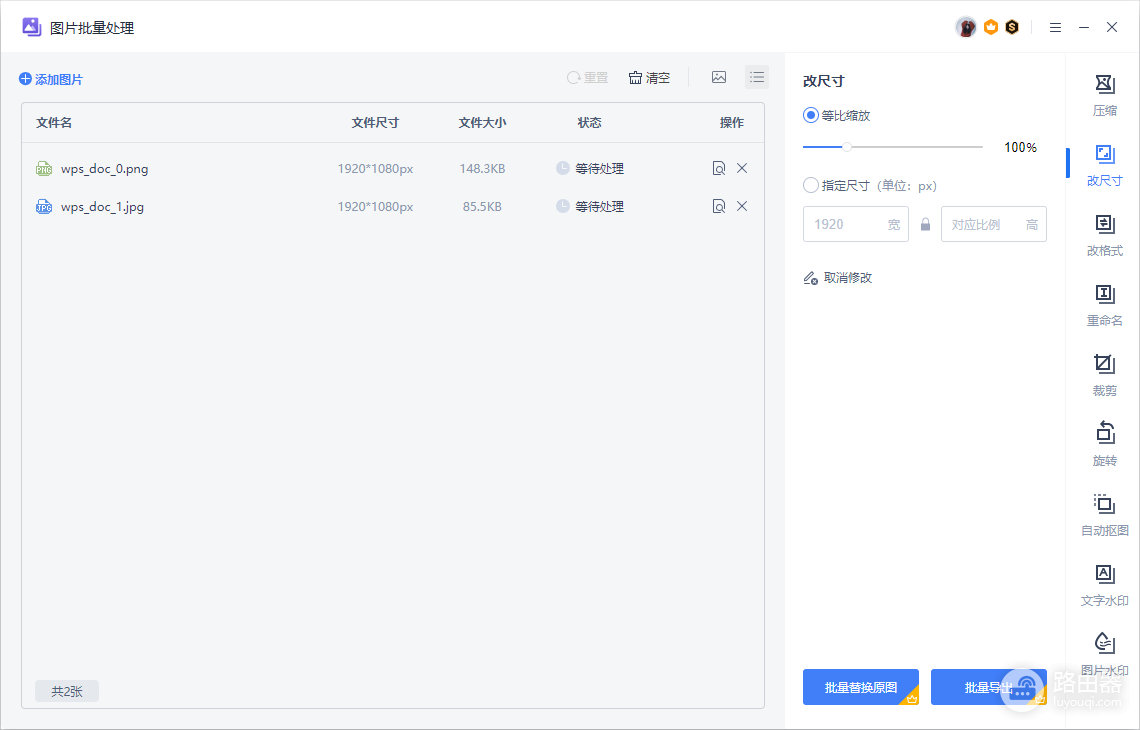Open the 旋转 rotate tool
Screen dimensions: 1140x730
1104,445
